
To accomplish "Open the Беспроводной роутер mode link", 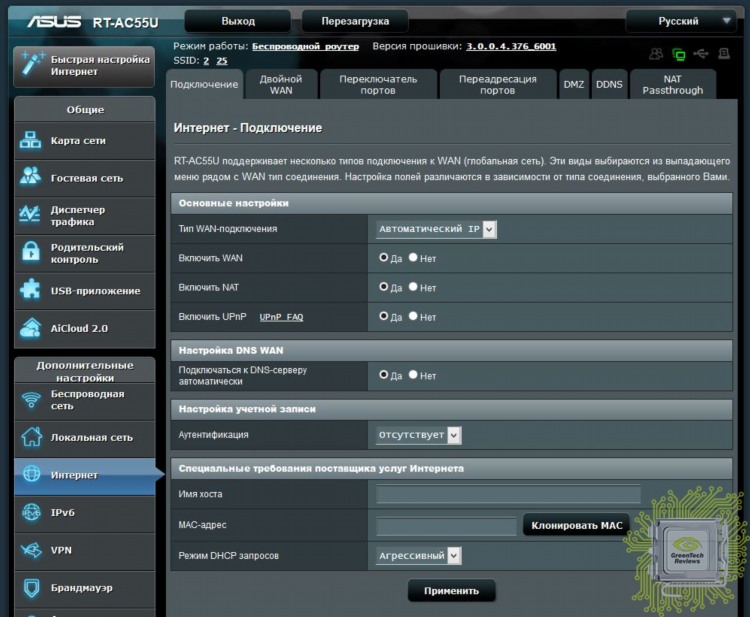I will click(x=305, y=46).
